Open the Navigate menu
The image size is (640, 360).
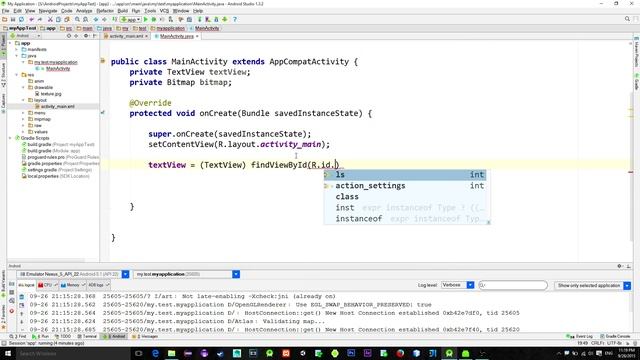coord(48,11)
